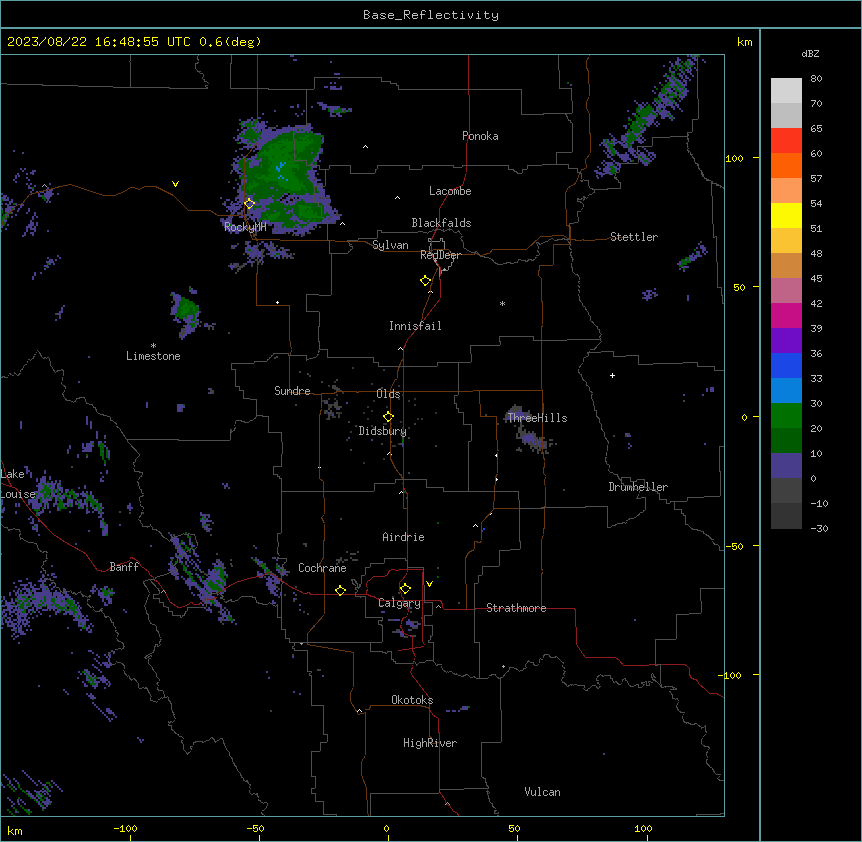Click the 65 value on the dBZ scale
The height and width of the screenshot is (842, 862).
[816, 129]
